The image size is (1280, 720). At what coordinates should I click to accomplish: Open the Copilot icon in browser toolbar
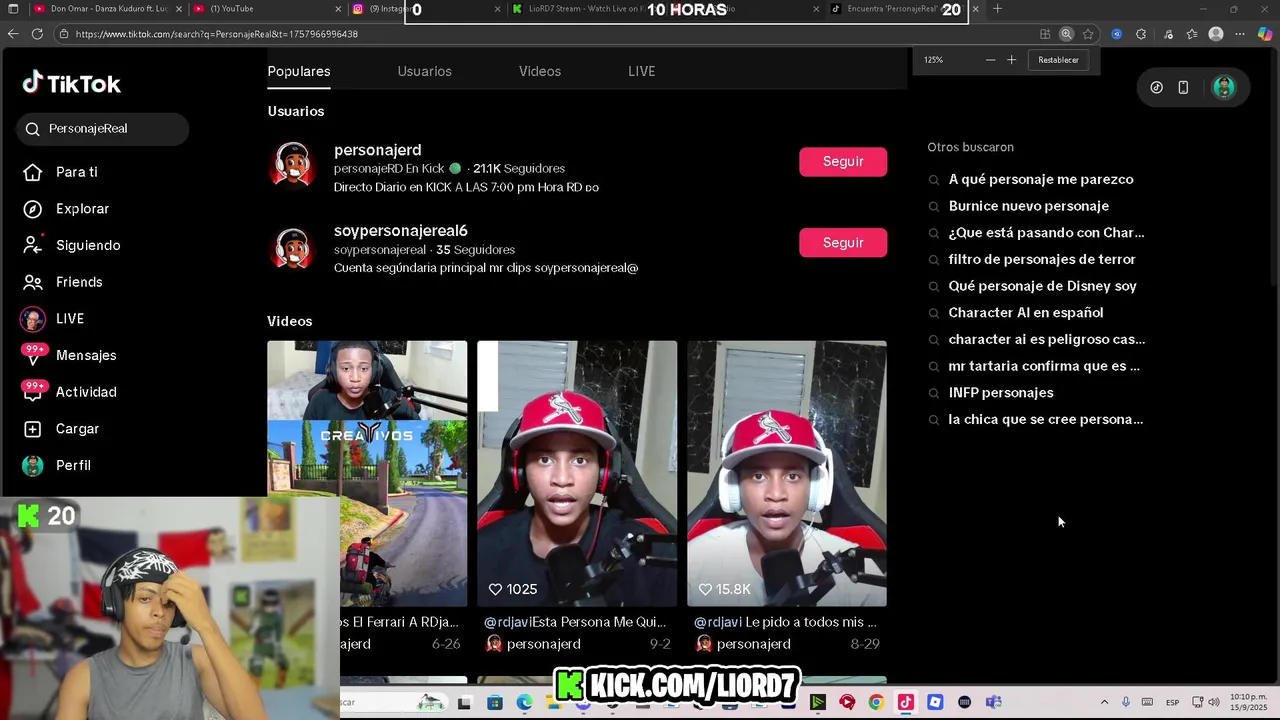tap(1265, 34)
